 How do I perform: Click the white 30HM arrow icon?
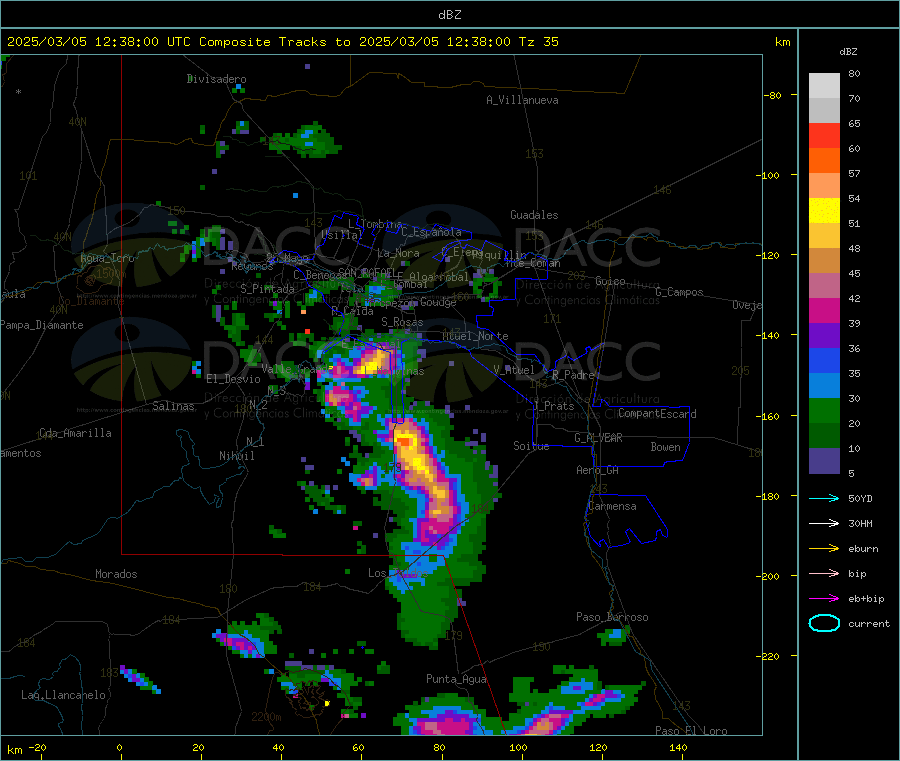[824, 523]
